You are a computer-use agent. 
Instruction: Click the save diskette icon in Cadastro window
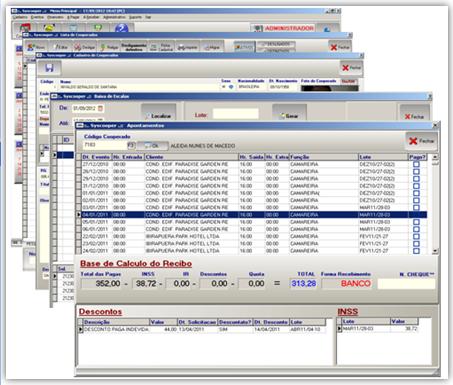coord(49,68)
